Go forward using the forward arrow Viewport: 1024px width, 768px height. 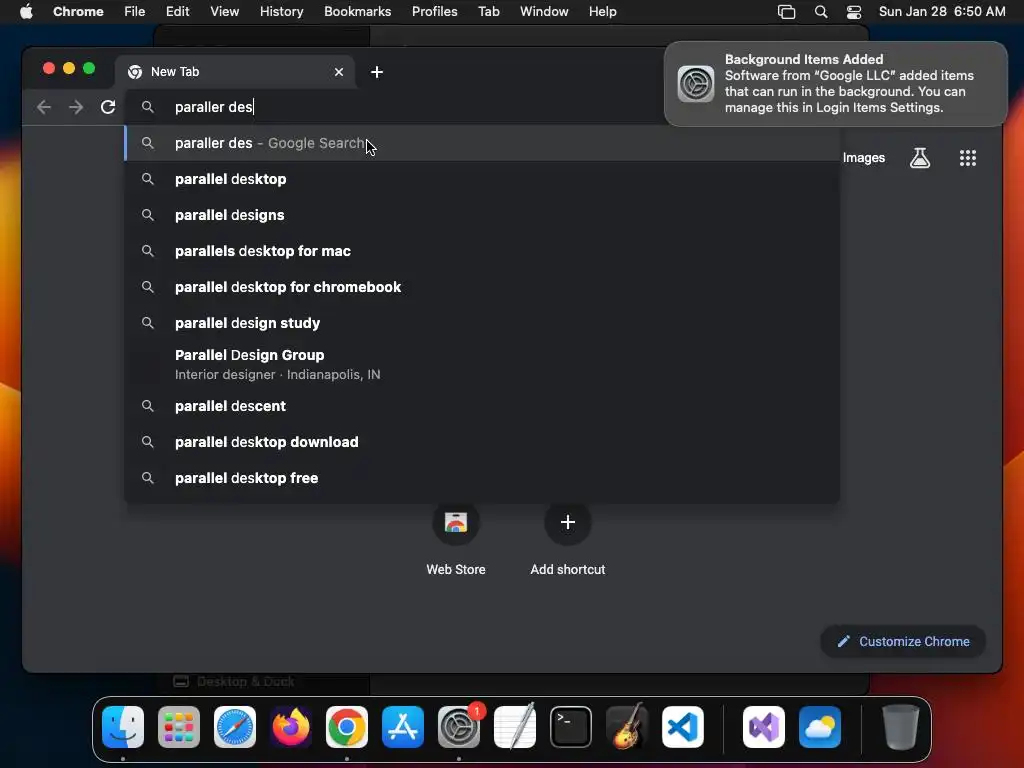(x=76, y=107)
